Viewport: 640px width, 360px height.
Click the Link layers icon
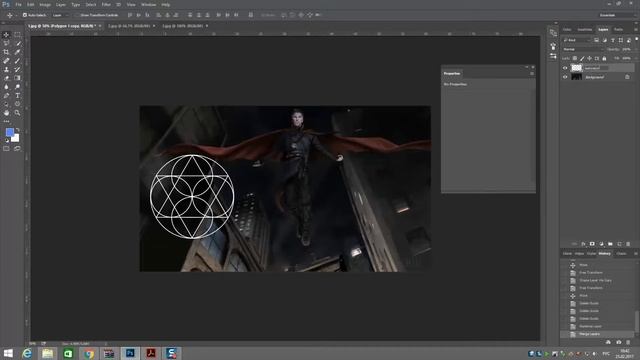coord(574,244)
